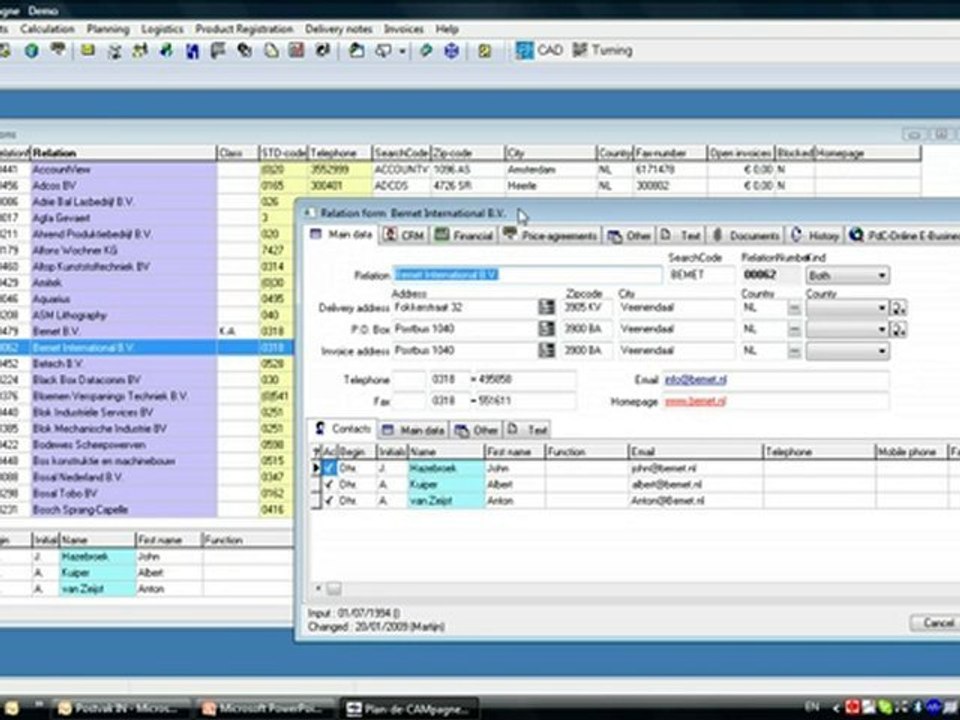Open the Logistics menu
960x720 pixels.
[x=162, y=29]
